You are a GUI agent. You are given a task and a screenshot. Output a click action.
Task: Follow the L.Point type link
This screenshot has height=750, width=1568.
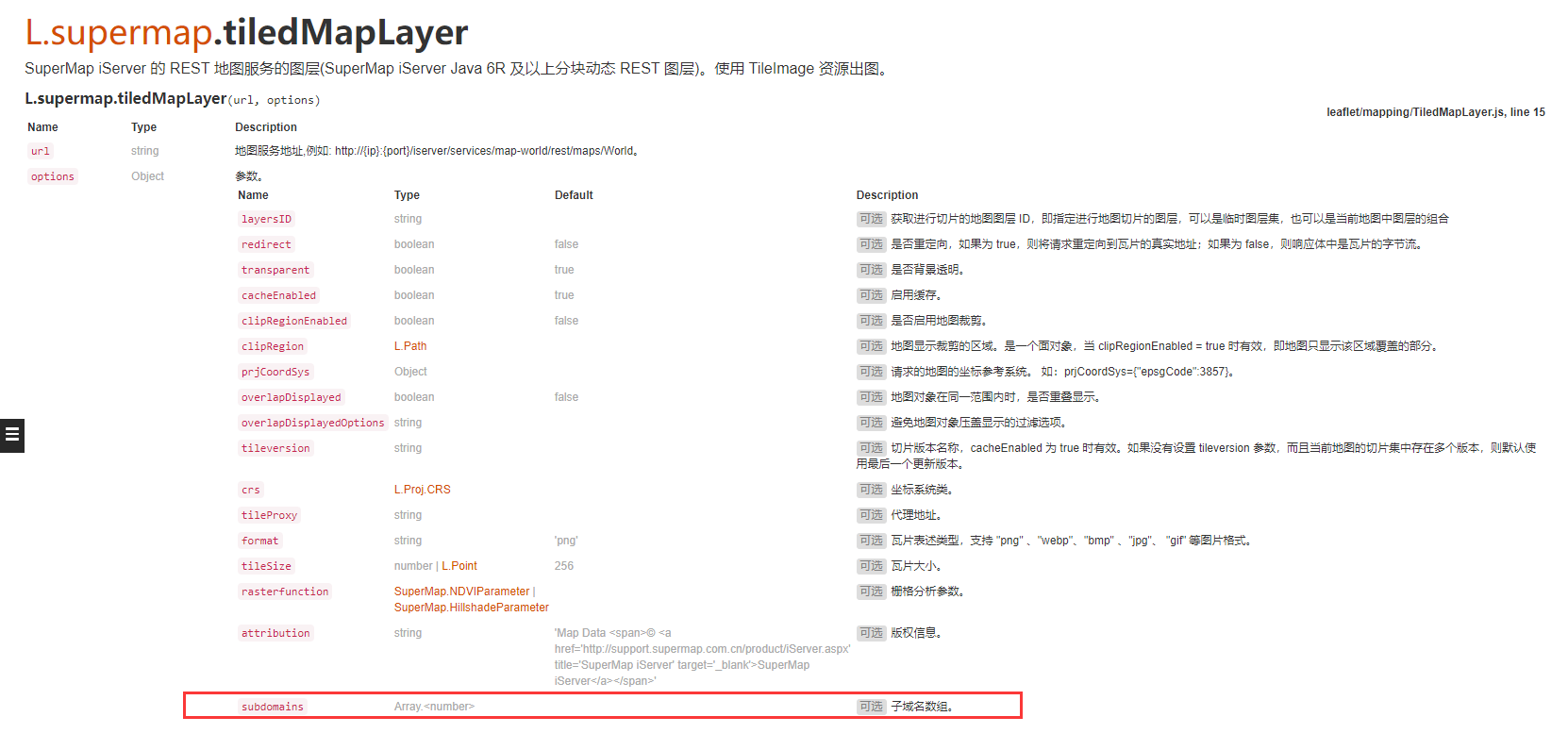click(x=459, y=566)
